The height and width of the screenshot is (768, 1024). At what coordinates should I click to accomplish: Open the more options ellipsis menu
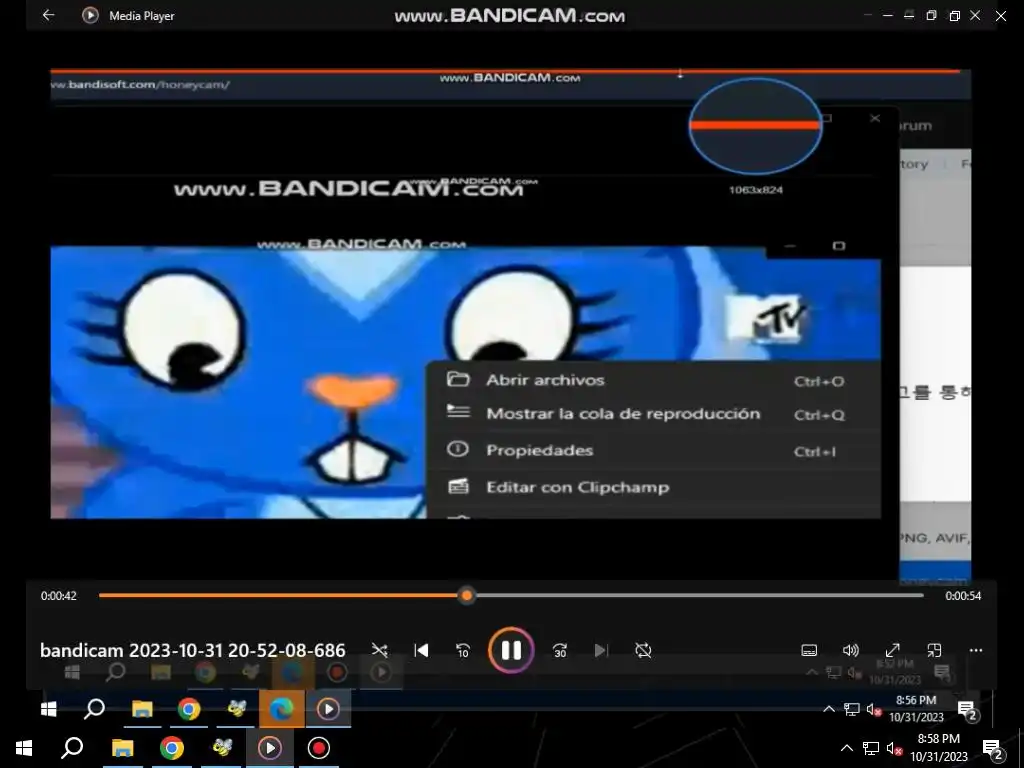point(976,650)
